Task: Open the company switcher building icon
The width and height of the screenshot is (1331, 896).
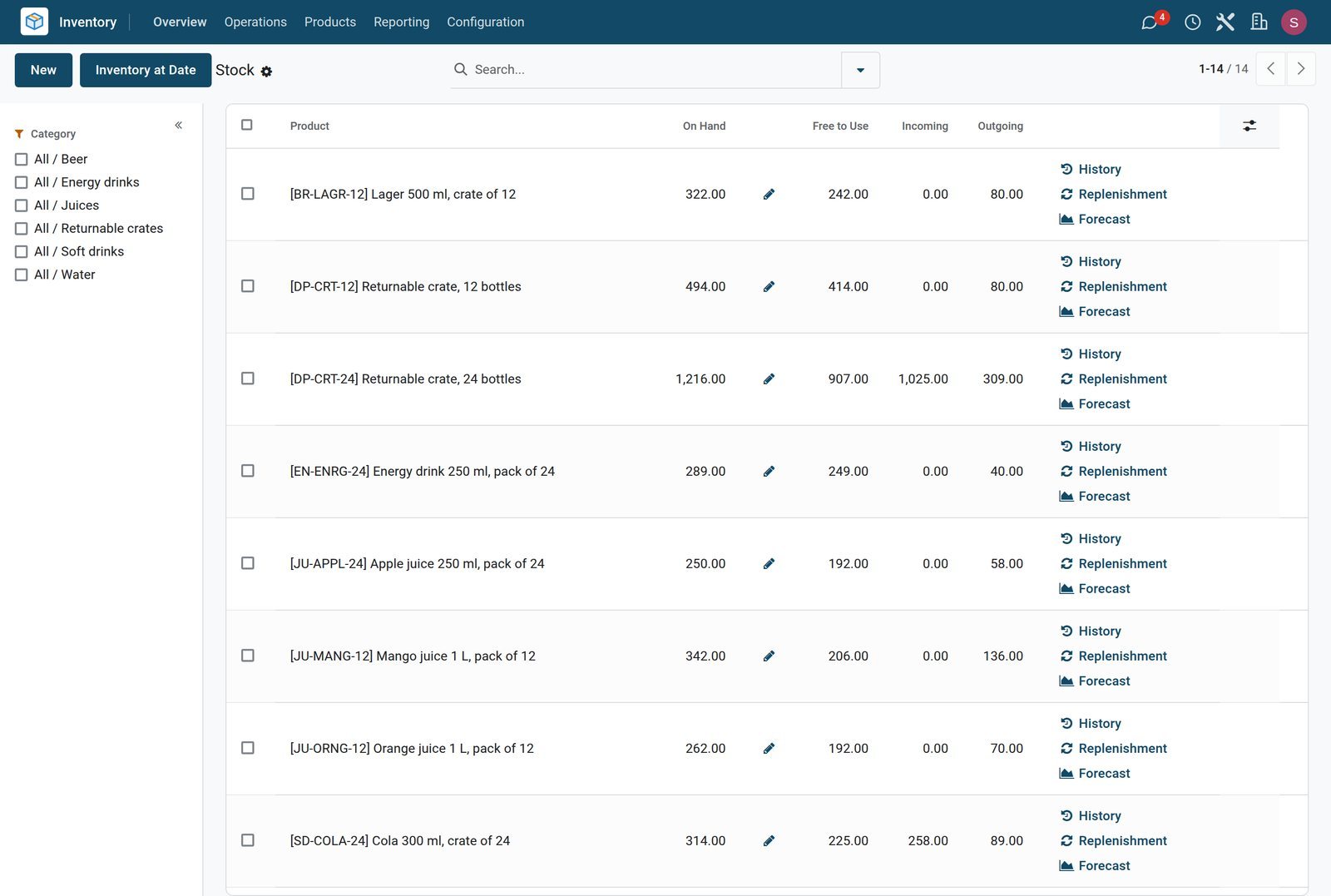Action: point(1259,22)
